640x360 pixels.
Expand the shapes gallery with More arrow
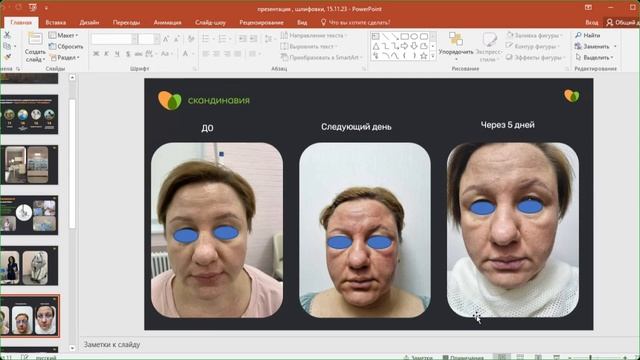[433, 56]
